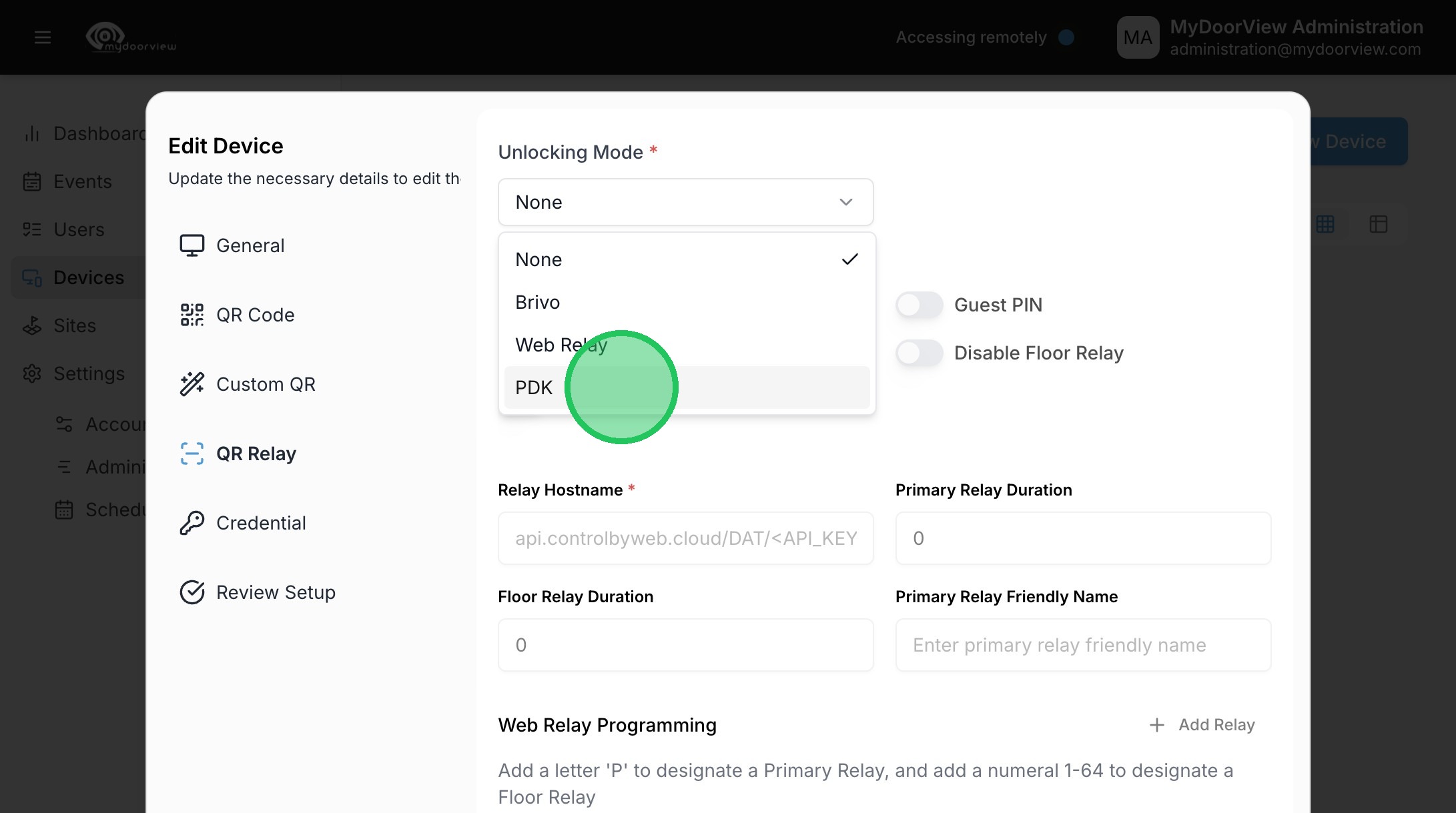1456x813 pixels.
Task: Click the Custom QR wand icon
Action: click(192, 384)
